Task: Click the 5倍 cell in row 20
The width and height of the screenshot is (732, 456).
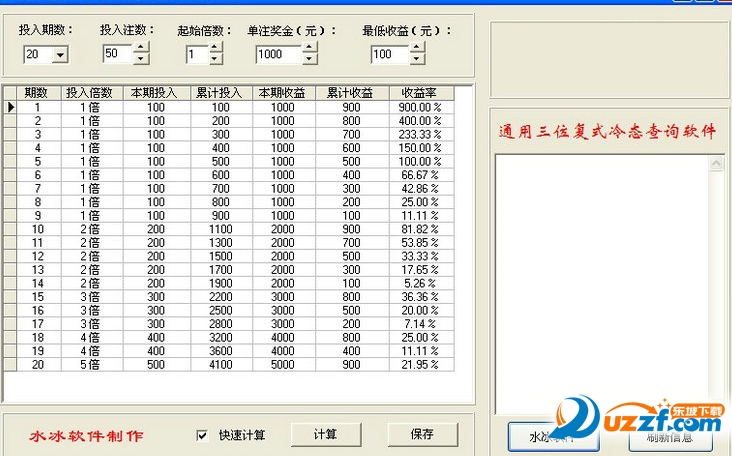Action: (x=92, y=365)
